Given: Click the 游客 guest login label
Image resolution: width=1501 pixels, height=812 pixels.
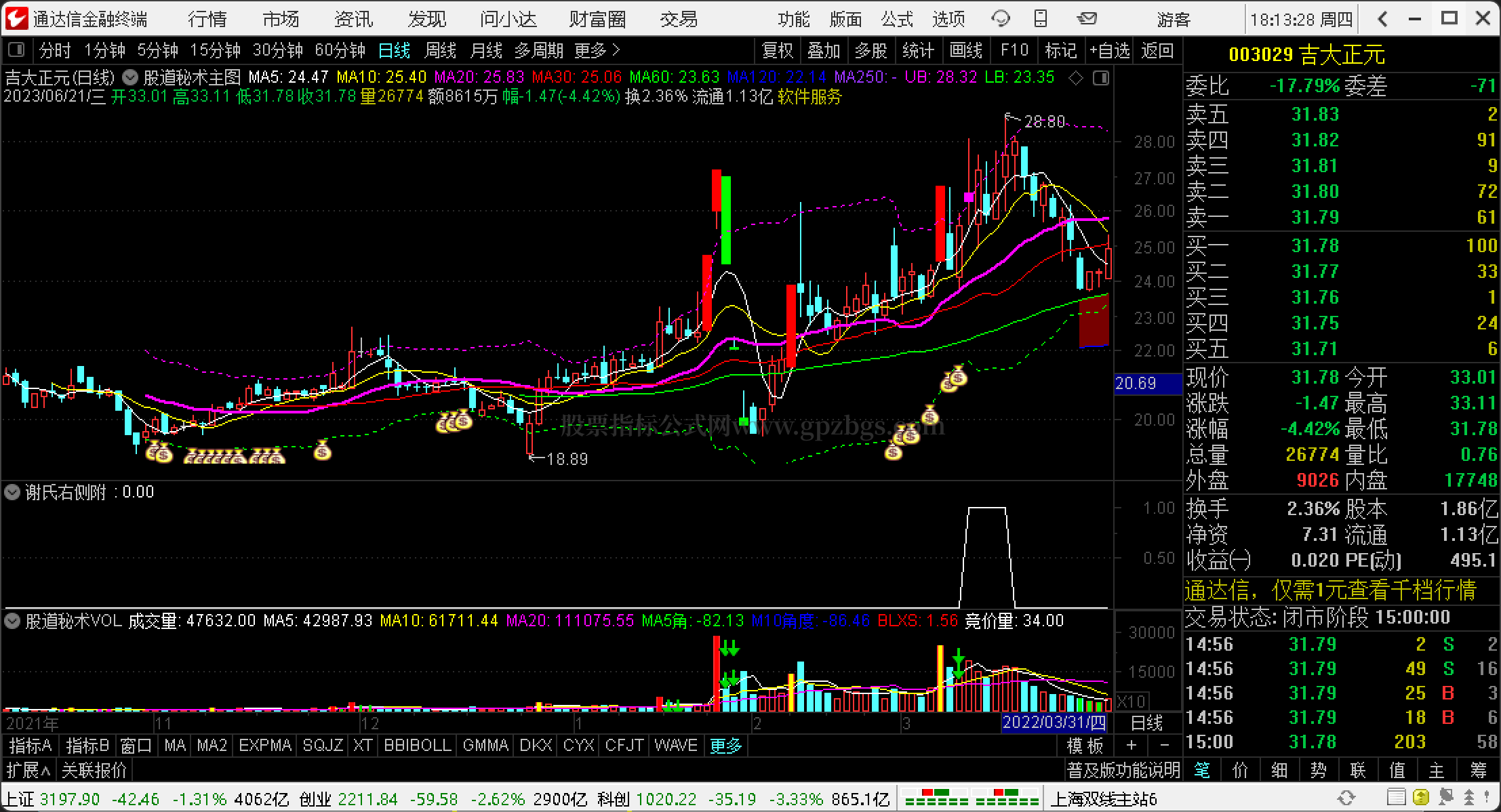Looking at the screenshot, I should point(1174,19).
